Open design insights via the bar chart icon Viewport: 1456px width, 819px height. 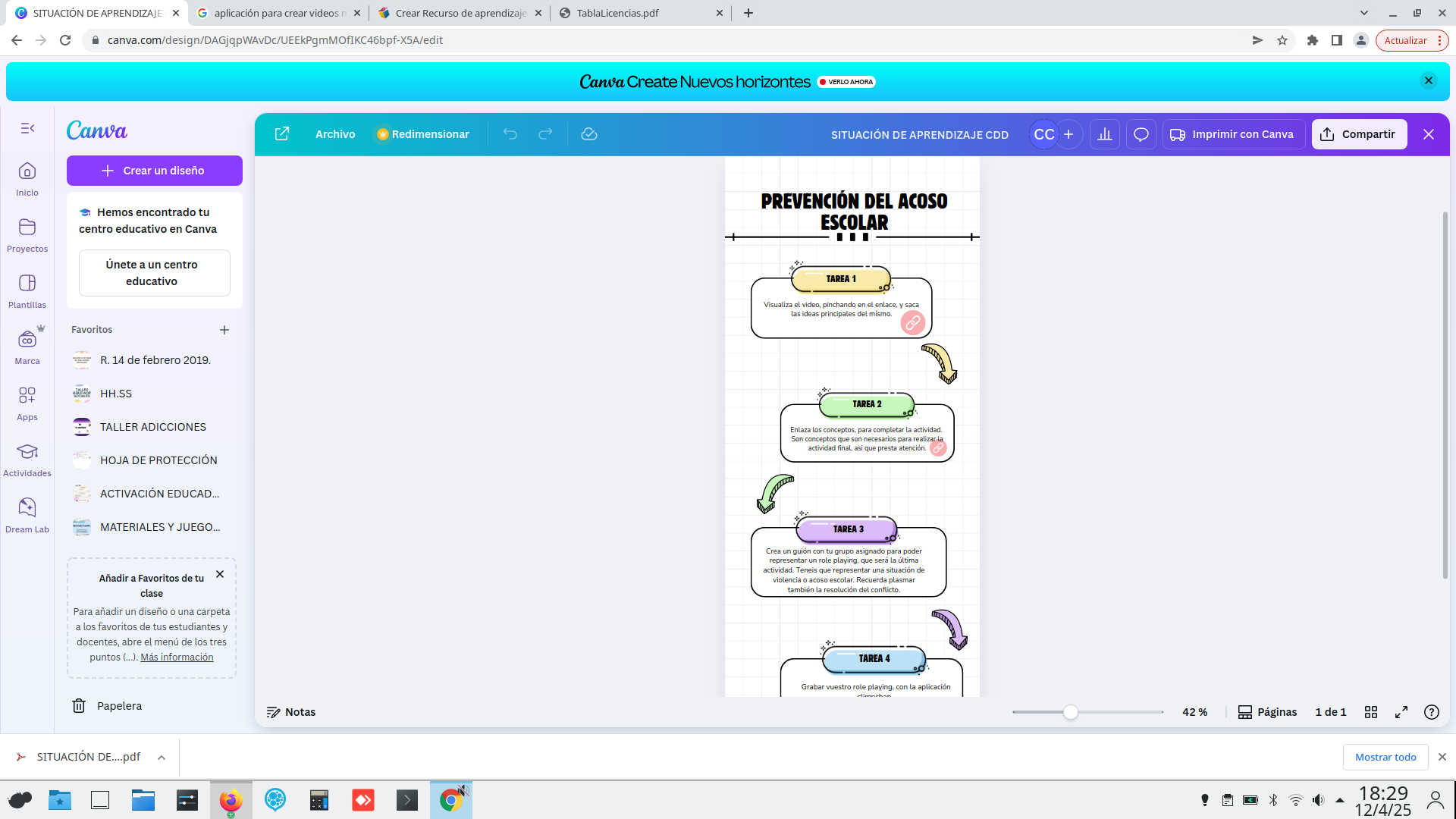click(x=1104, y=133)
